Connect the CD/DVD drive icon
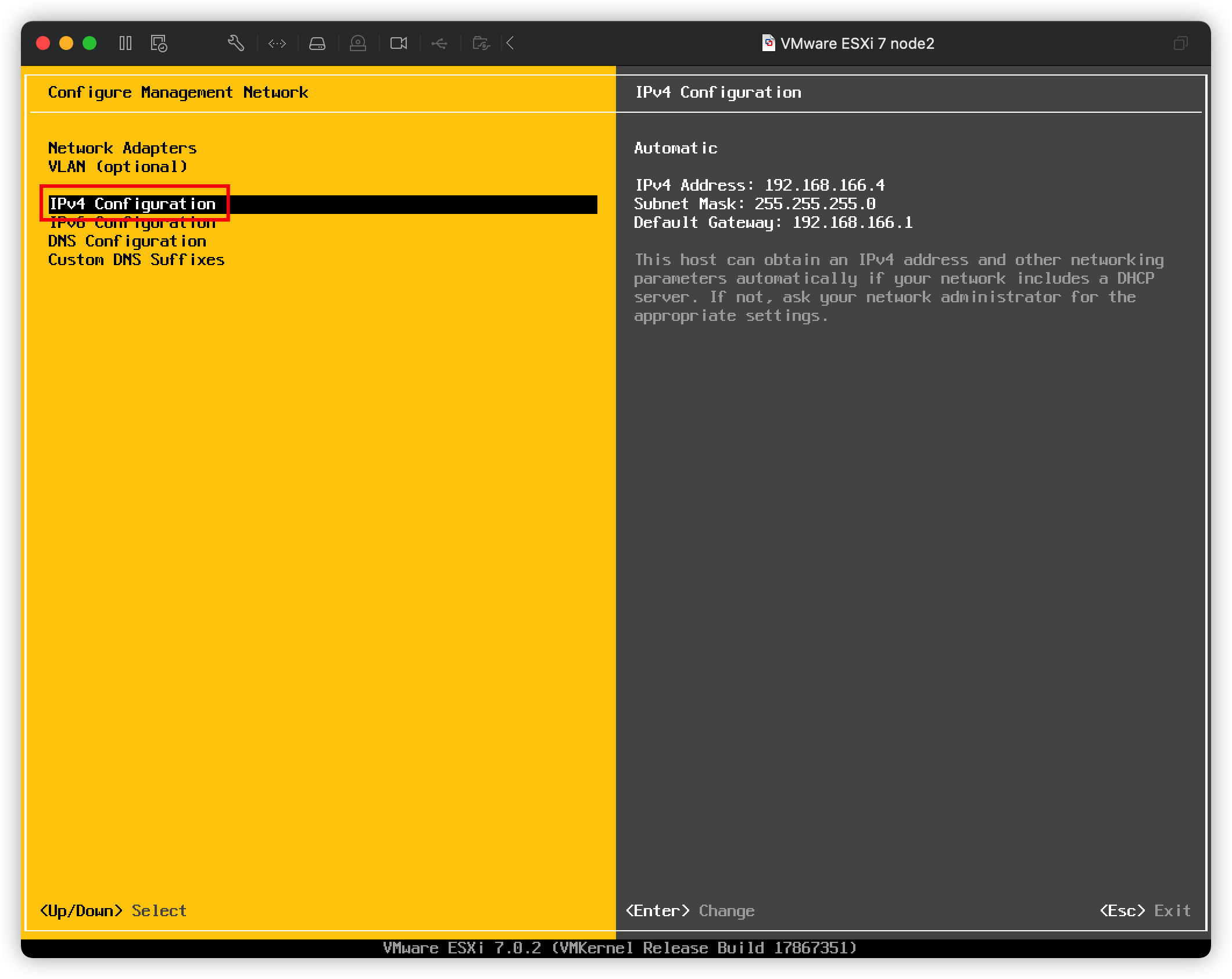 (x=358, y=43)
